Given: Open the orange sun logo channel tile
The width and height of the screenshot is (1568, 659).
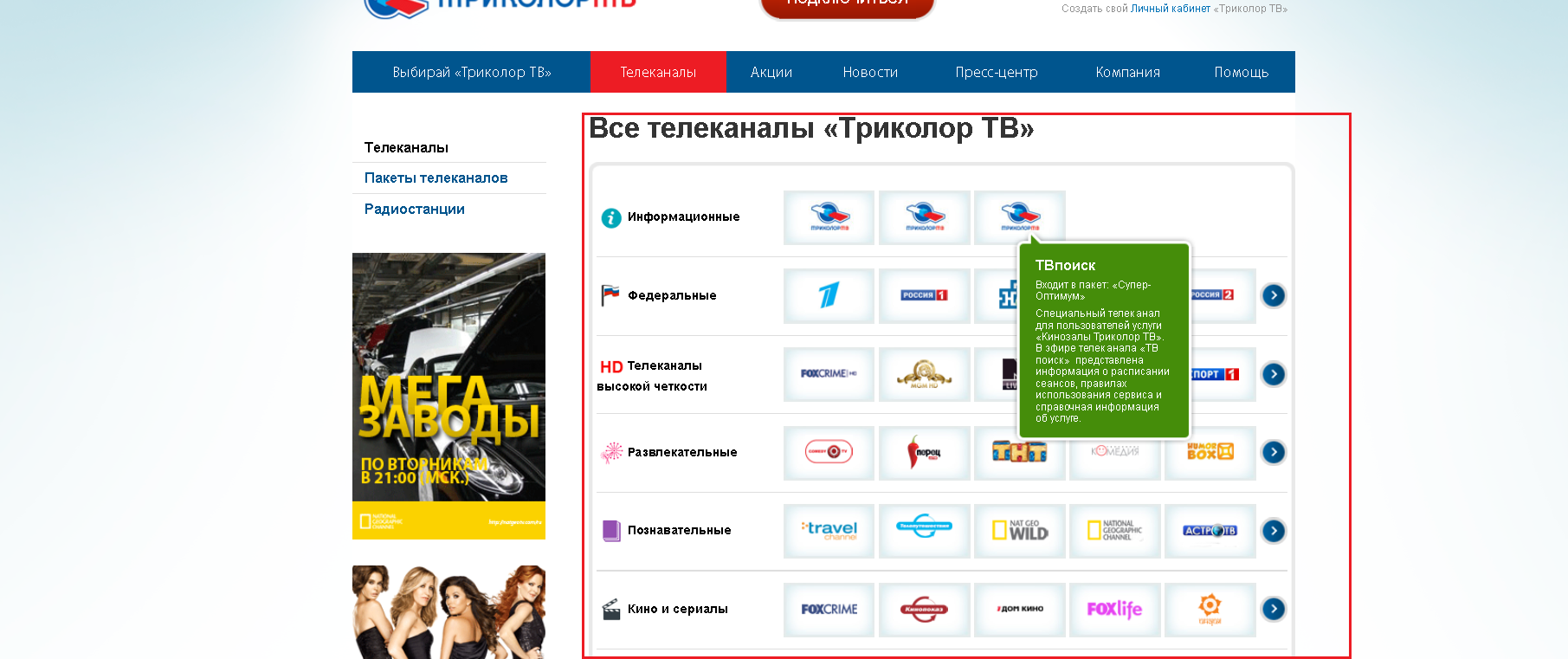Looking at the screenshot, I should 1210,610.
